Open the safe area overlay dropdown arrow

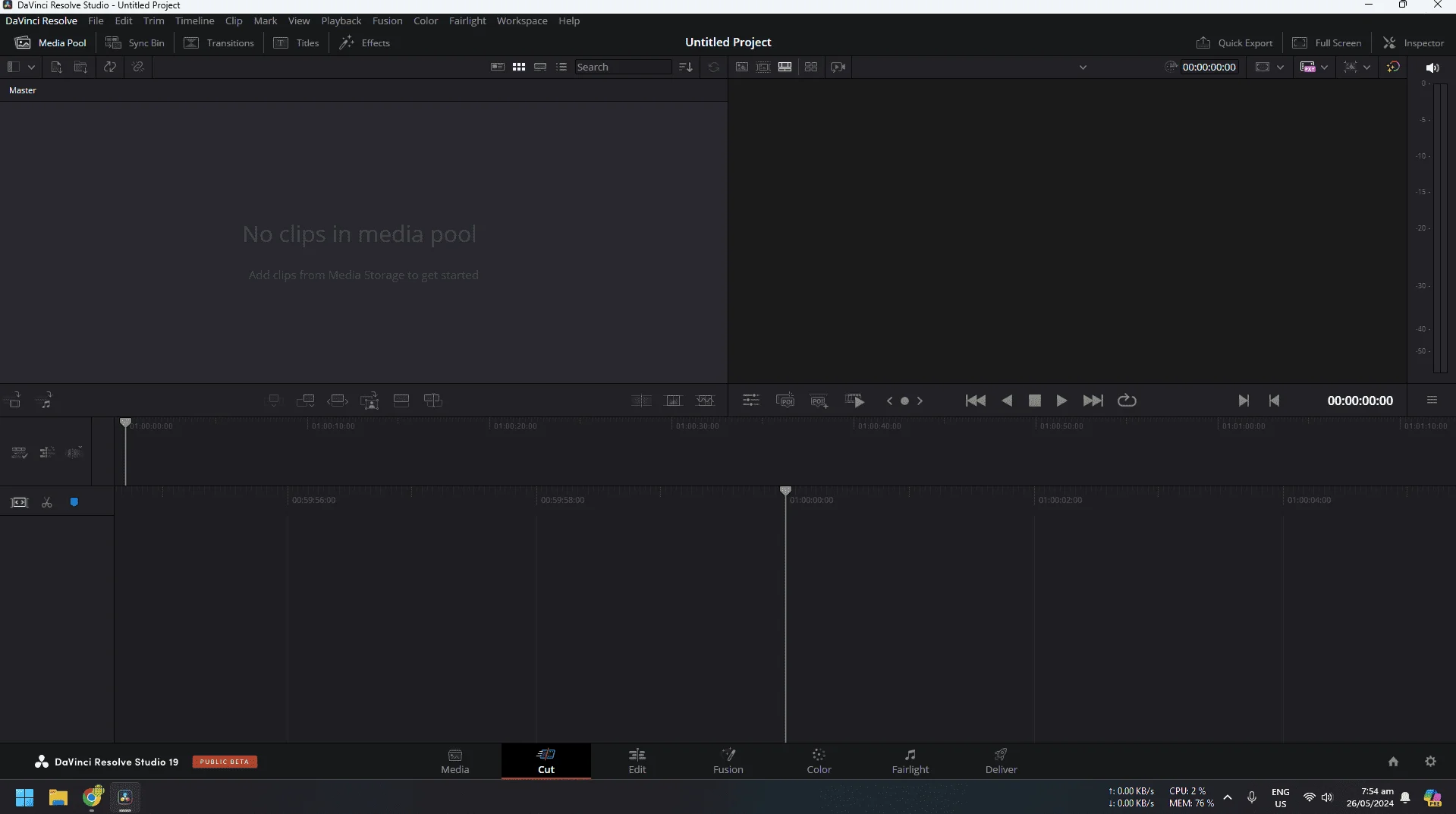(x=1280, y=68)
